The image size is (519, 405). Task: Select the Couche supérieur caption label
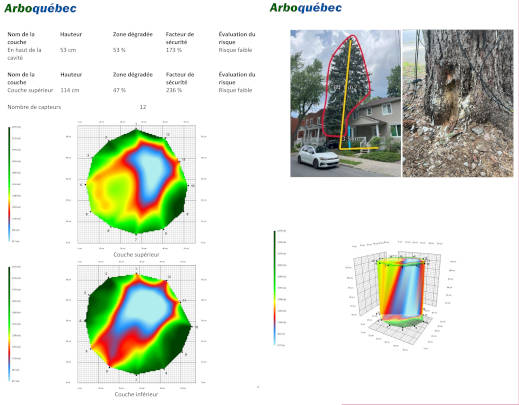pos(136,255)
